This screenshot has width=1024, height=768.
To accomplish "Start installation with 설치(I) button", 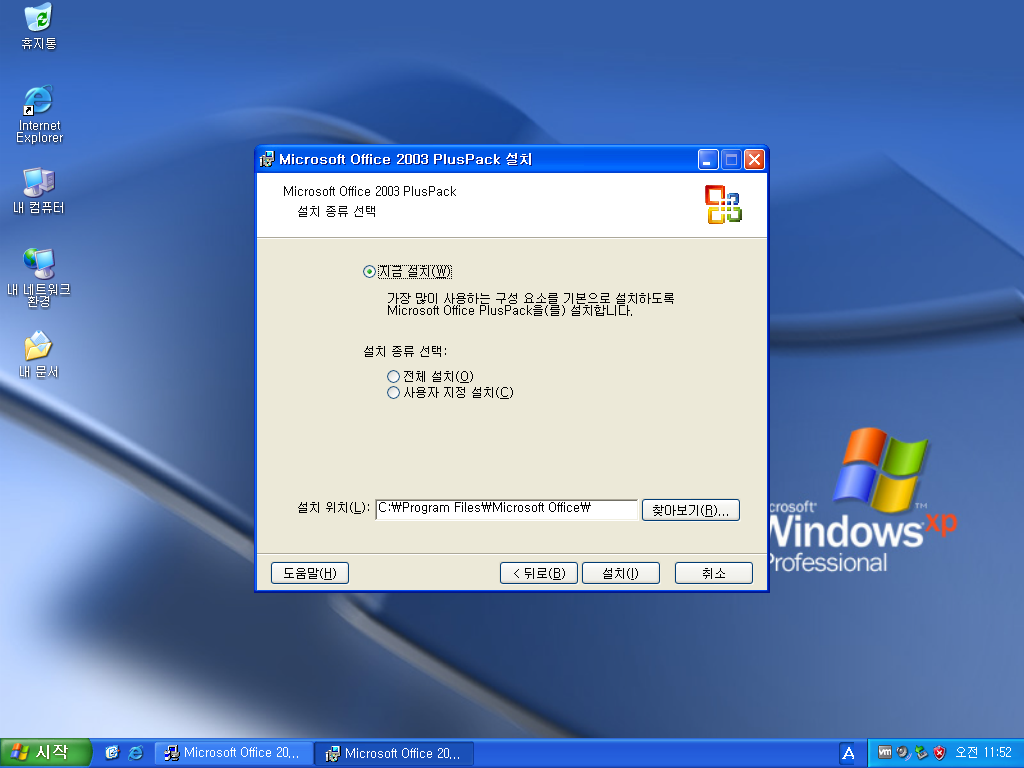I will tap(620, 573).
